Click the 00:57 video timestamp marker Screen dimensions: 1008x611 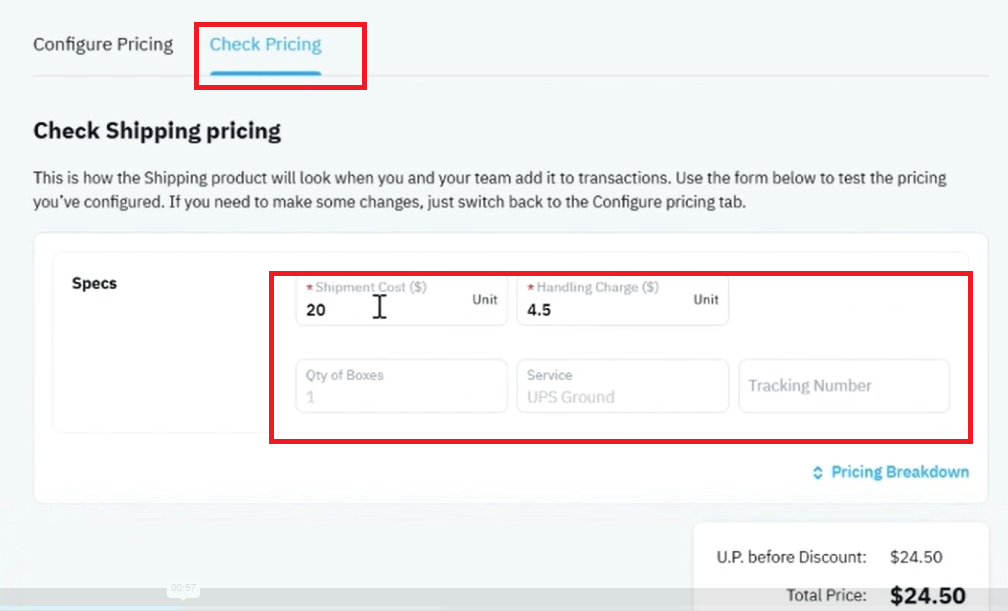tap(183, 588)
